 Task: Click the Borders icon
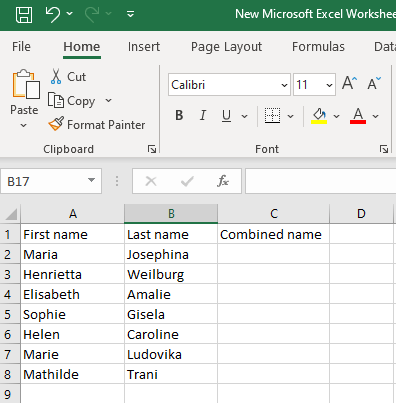click(272, 115)
